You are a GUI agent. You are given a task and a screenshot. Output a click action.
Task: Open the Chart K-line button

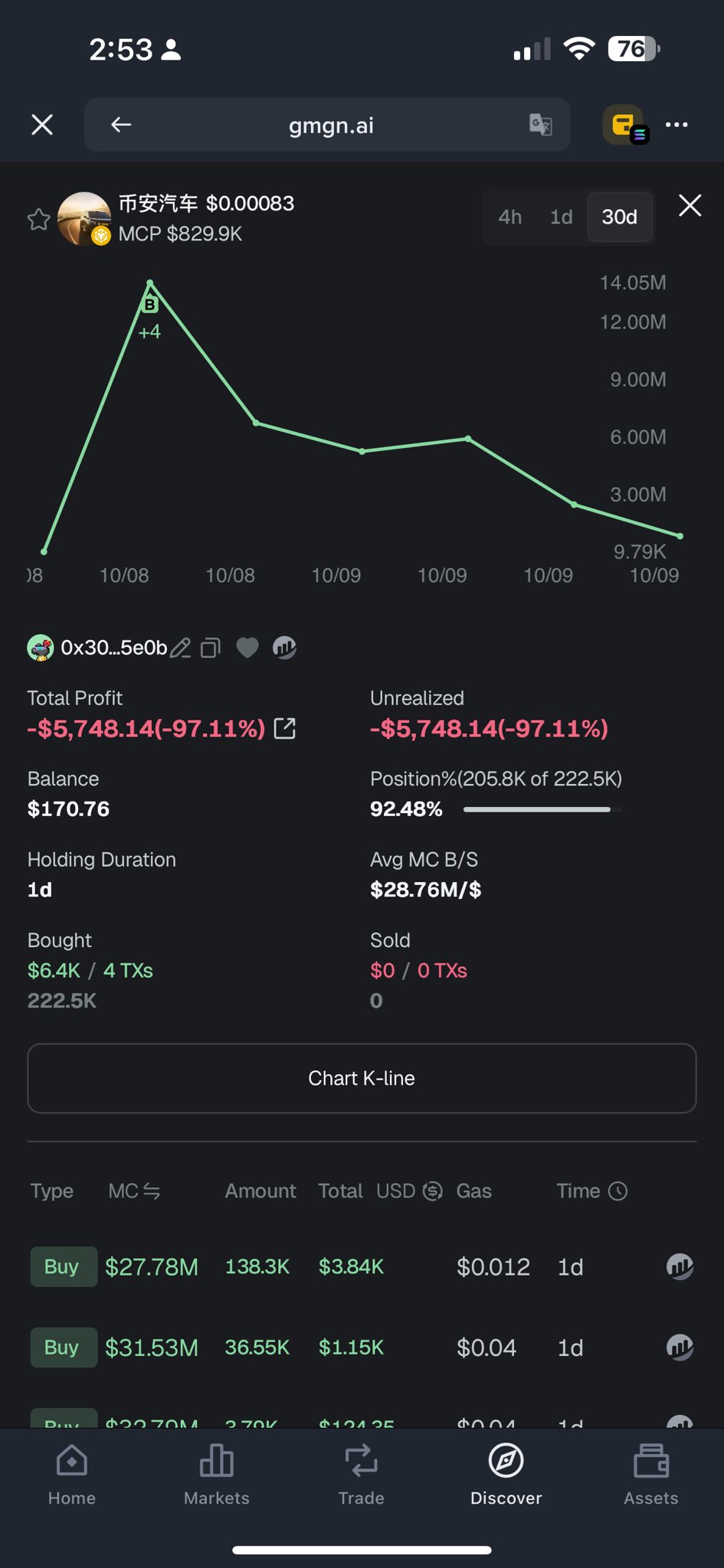[x=362, y=1078]
